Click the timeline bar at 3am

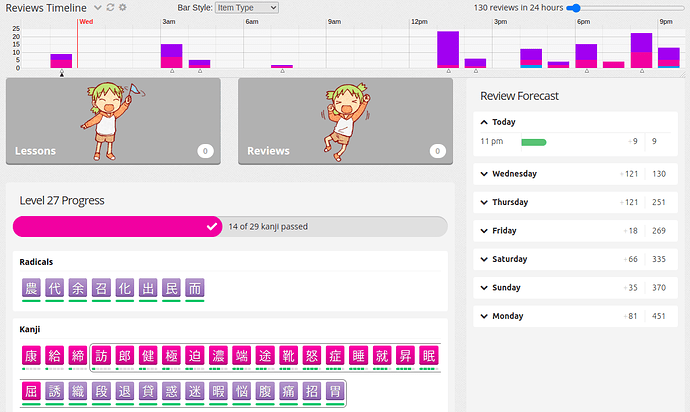click(172, 56)
